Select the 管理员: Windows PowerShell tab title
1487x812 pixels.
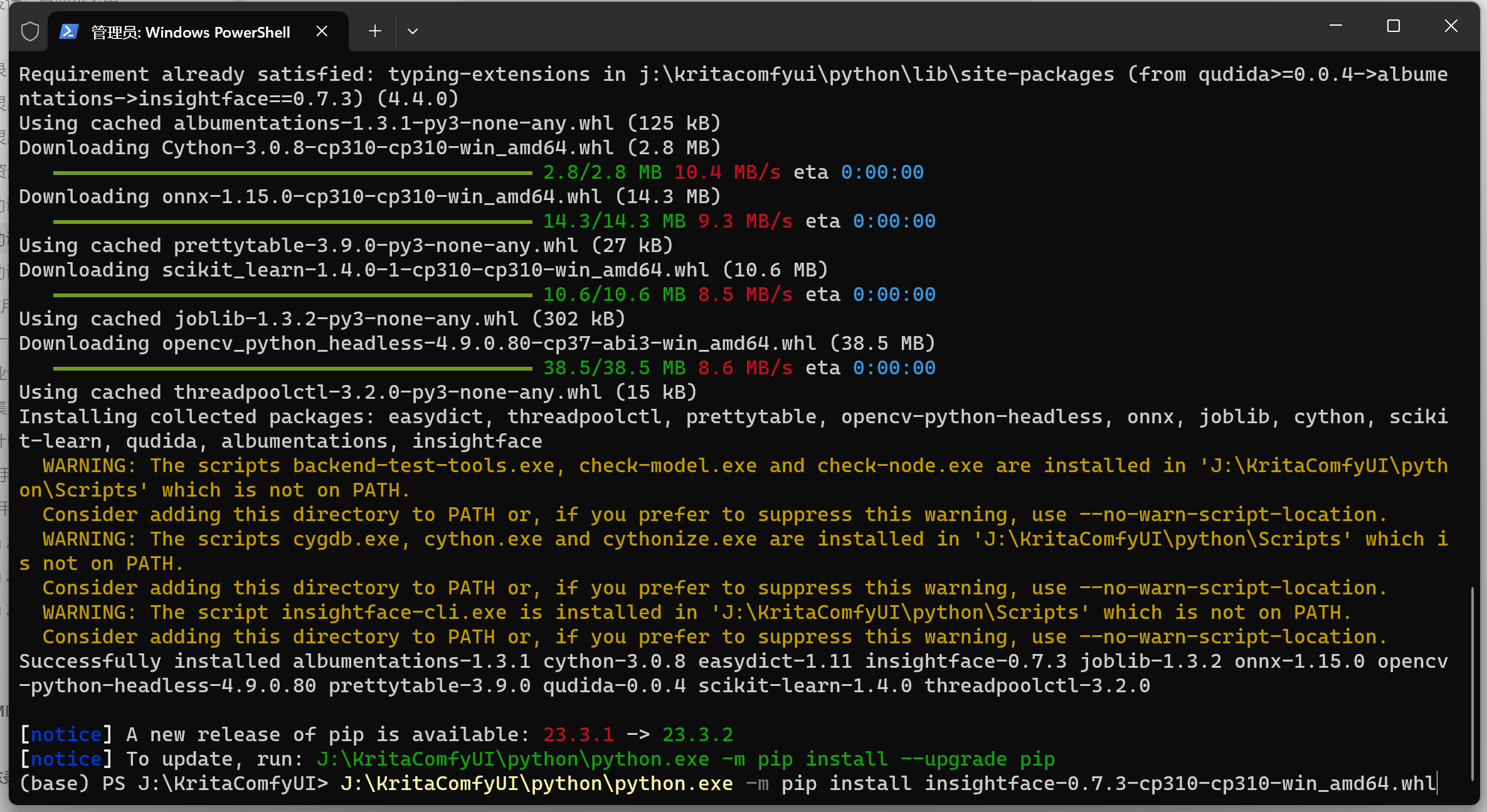pos(191,32)
